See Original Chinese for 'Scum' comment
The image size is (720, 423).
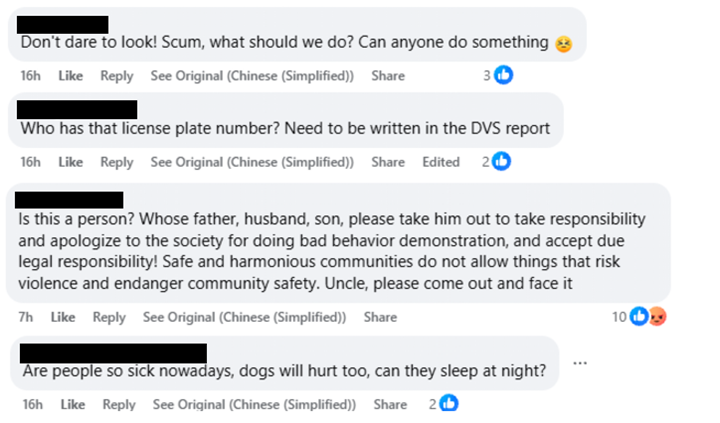point(251,76)
